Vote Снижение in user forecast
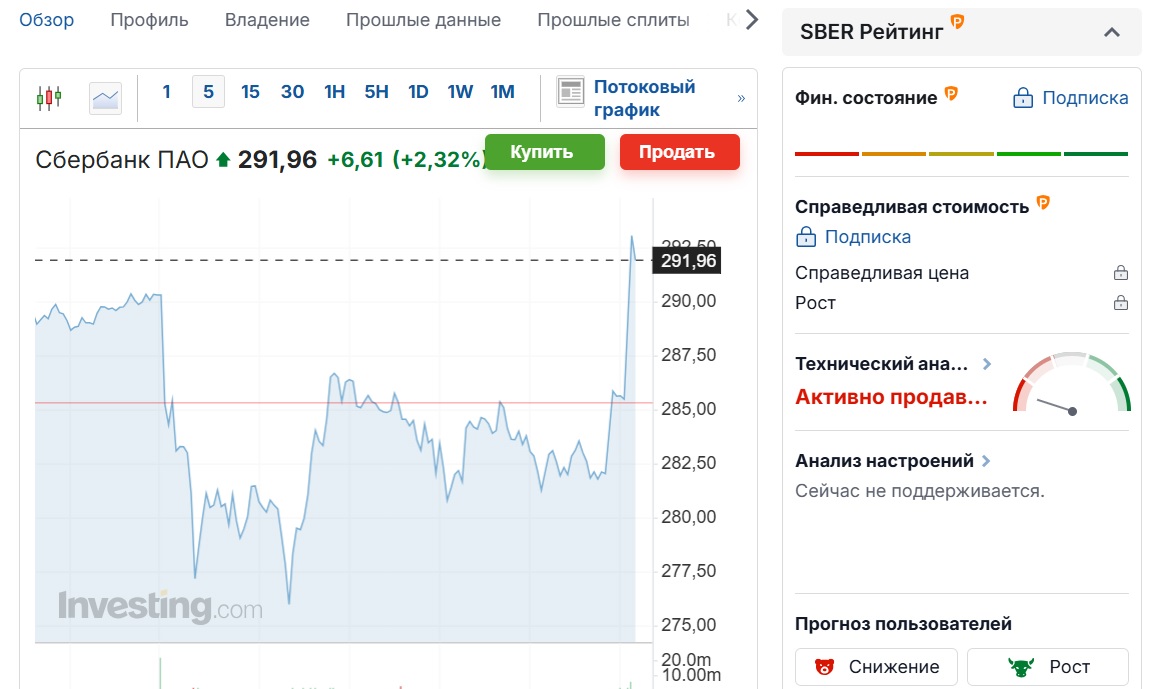Screen dimensions: 1151x689 [x=876, y=666]
